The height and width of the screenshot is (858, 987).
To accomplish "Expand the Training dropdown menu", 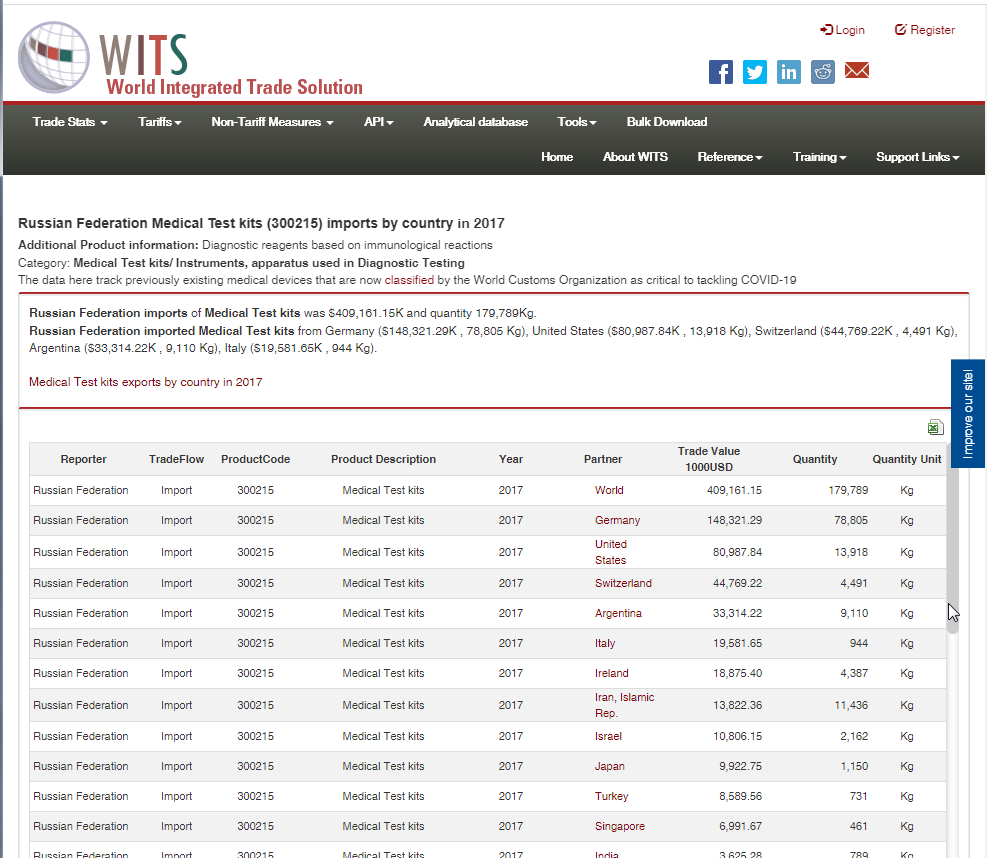I will click(819, 157).
